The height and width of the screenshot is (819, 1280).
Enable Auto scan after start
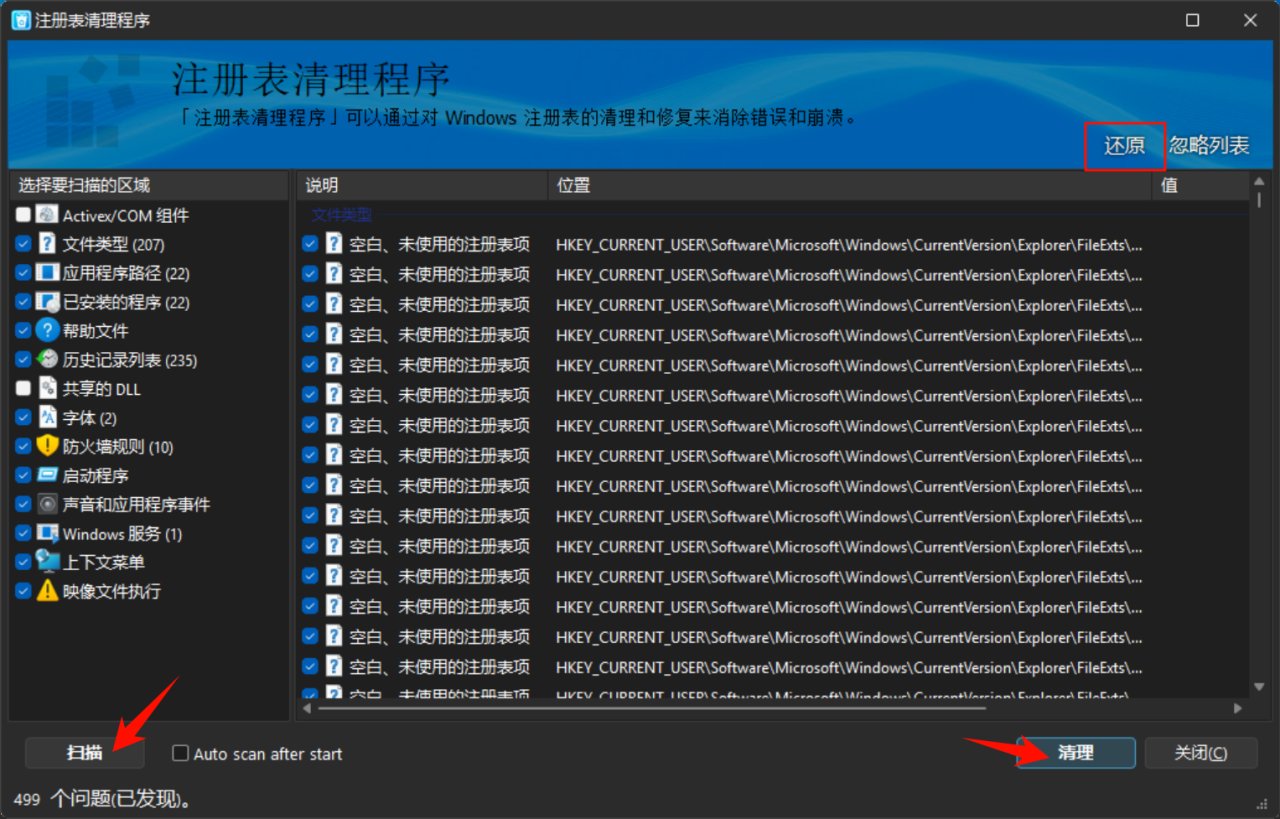pyautogui.click(x=180, y=753)
